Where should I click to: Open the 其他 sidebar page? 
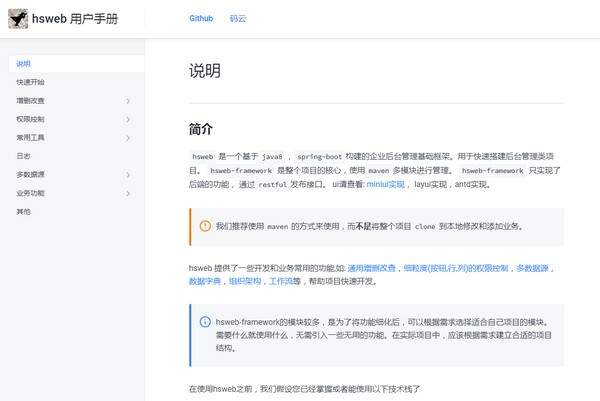(x=24, y=212)
